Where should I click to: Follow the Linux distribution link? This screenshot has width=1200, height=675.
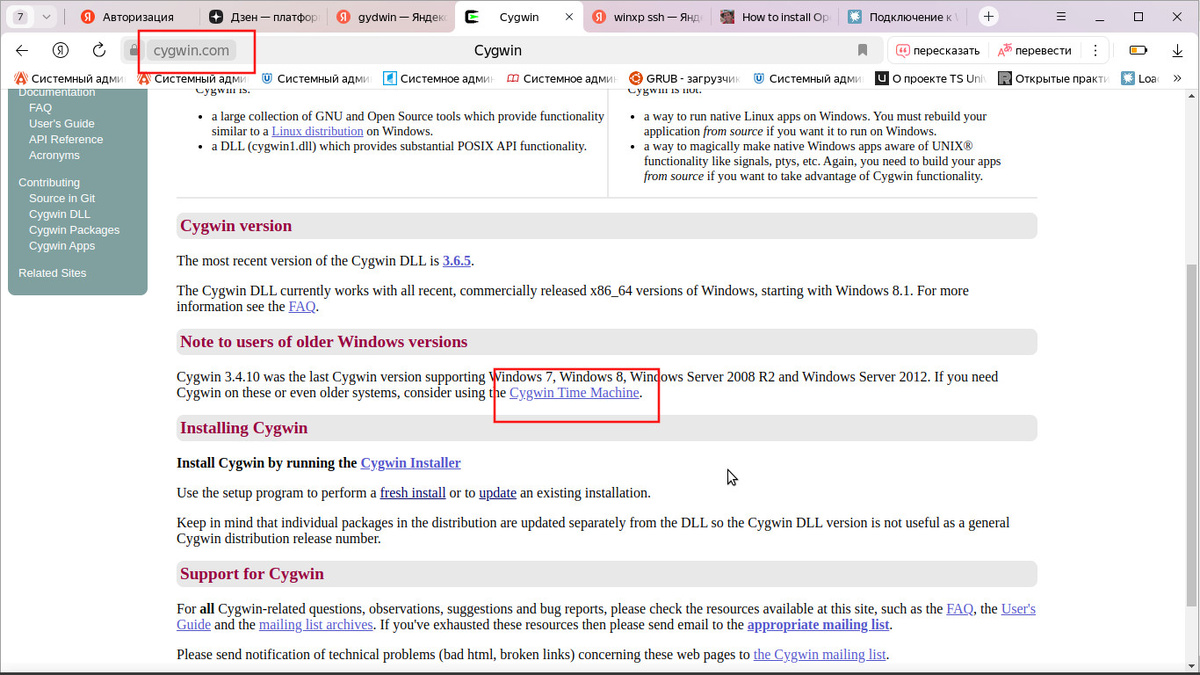[317, 131]
